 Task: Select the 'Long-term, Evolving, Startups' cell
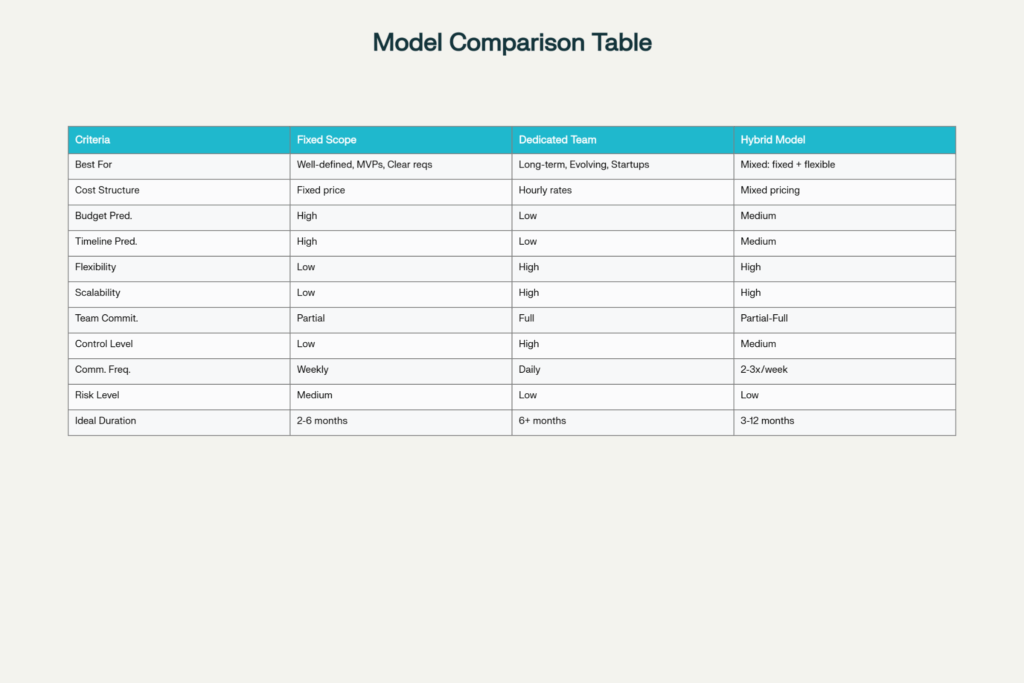(x=583, y=165)
